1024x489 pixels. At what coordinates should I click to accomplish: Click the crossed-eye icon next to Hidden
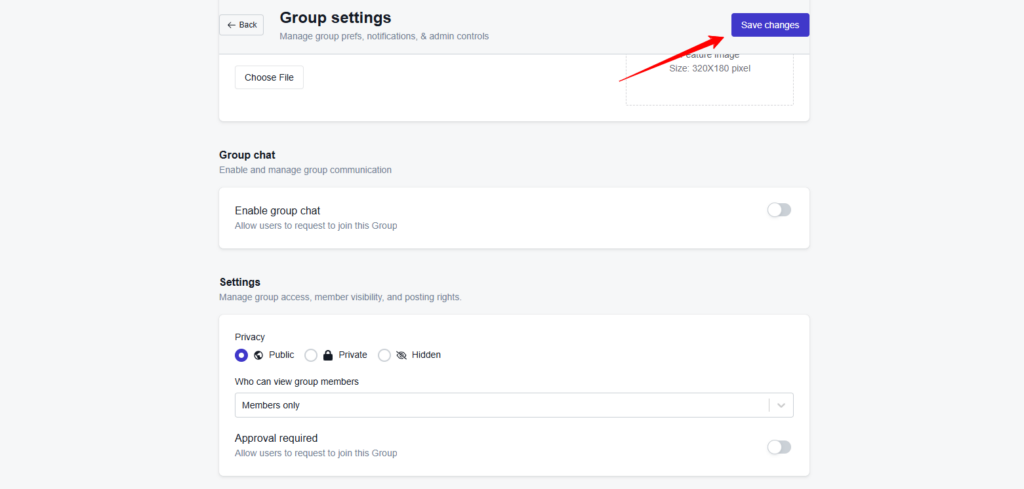click(401, 355)
